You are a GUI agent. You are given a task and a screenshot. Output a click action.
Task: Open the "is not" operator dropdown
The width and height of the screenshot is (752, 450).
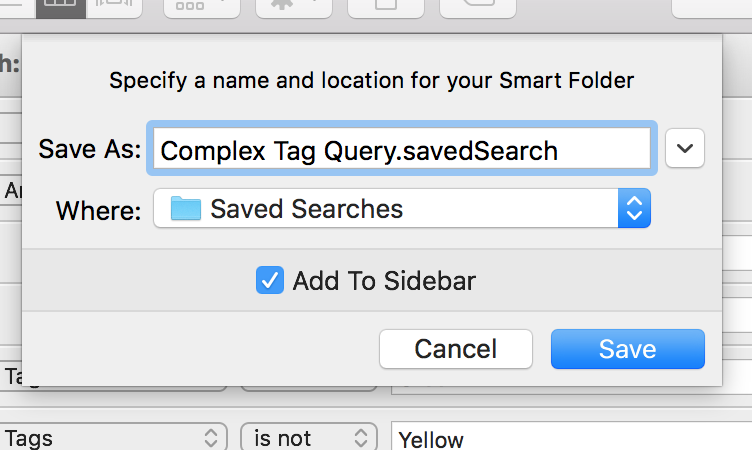[309, 438]
